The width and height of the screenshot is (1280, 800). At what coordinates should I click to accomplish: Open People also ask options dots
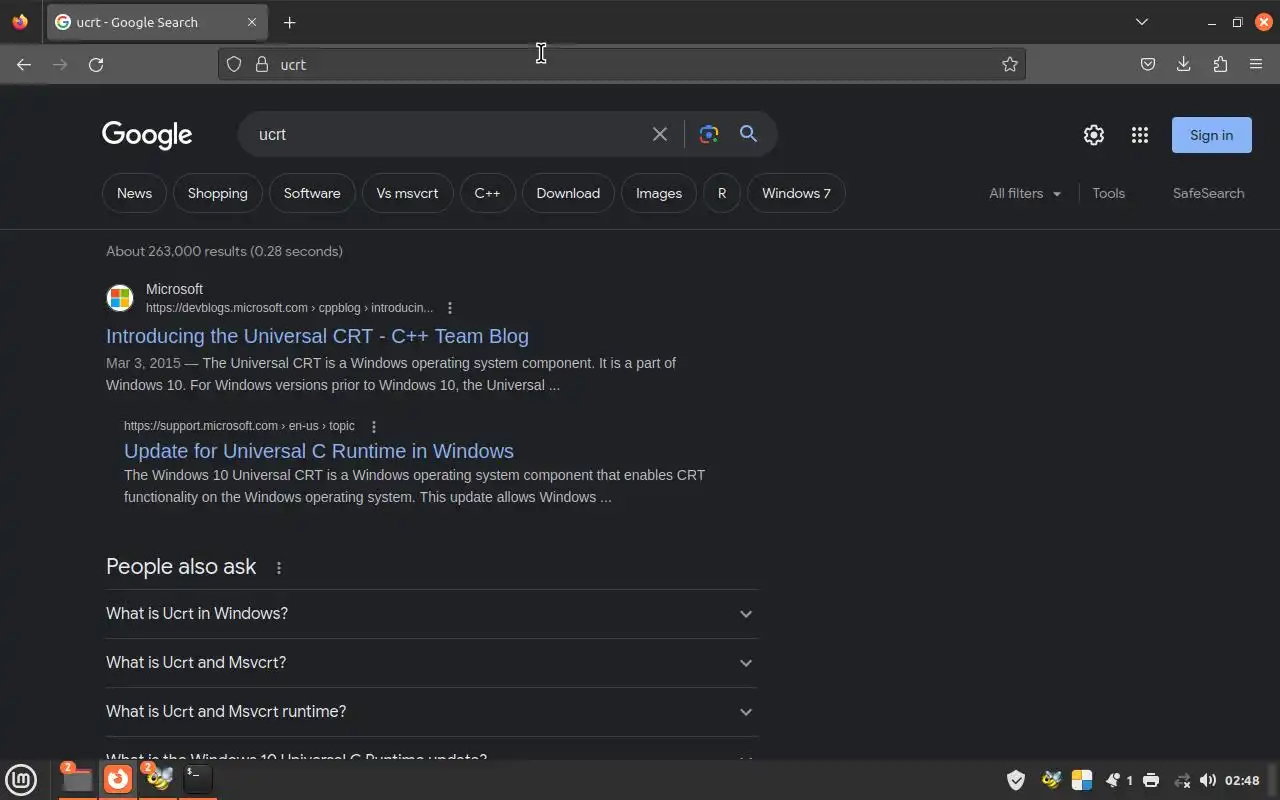279,567
